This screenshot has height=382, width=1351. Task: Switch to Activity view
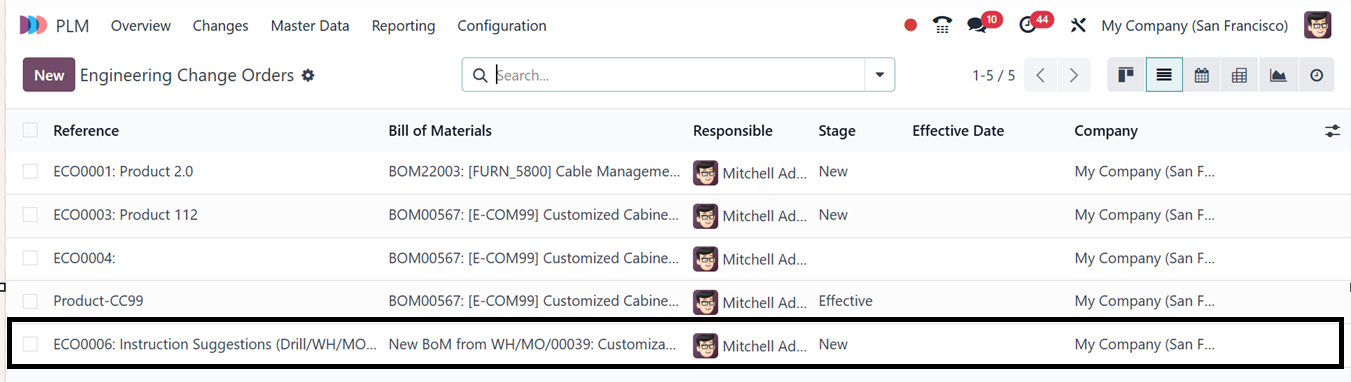click(1316, 75)
